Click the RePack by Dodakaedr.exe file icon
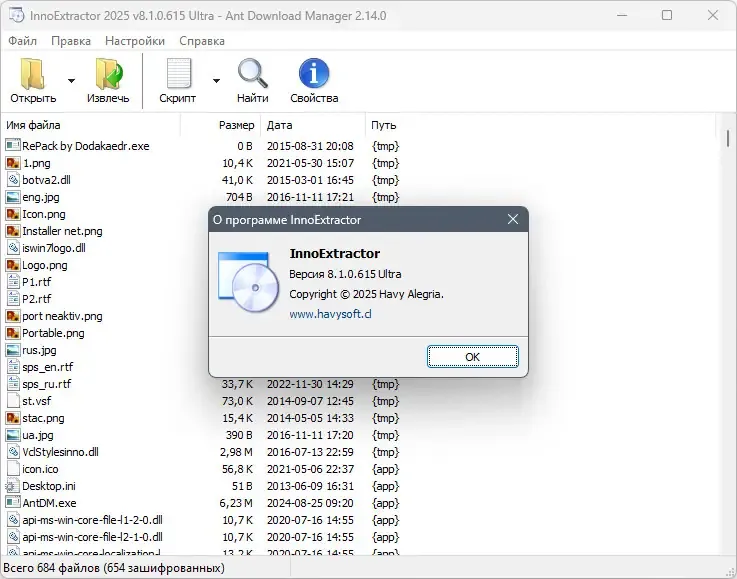Viewport: 737px width, 579px height. pyautogui.click(x=13, y=146)
